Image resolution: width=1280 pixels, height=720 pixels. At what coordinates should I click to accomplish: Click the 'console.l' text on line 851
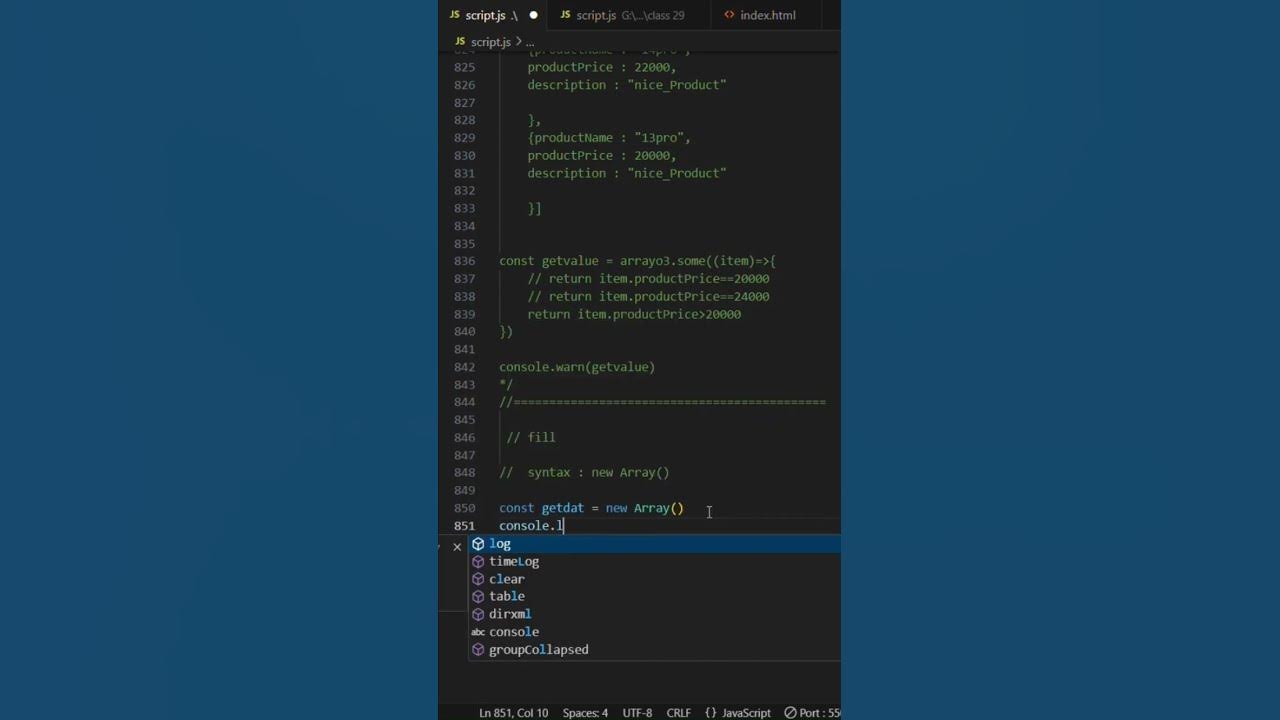[531, 526]
